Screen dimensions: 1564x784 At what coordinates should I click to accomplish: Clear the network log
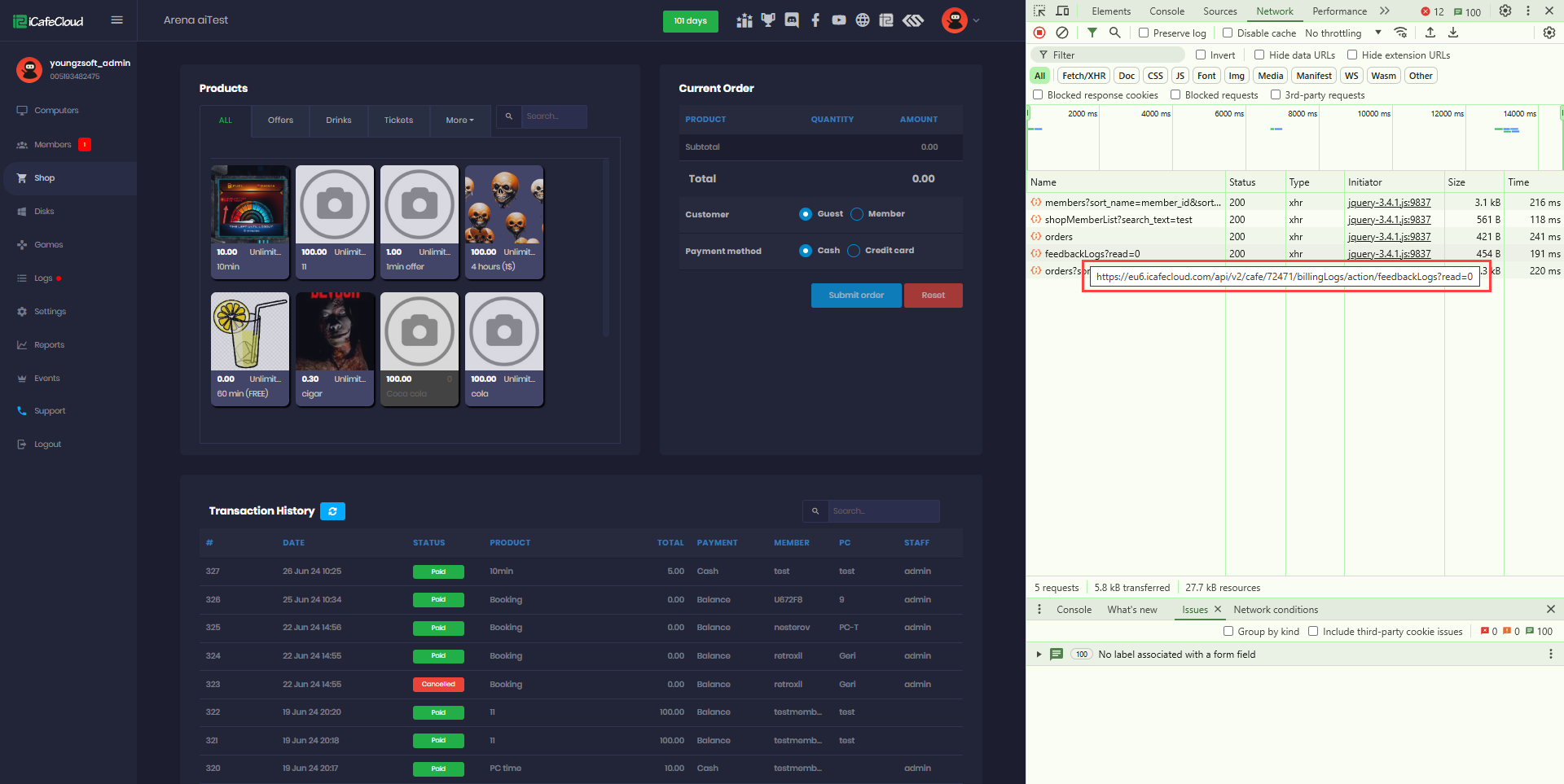pyautogui.click(x=1062, y=33)
